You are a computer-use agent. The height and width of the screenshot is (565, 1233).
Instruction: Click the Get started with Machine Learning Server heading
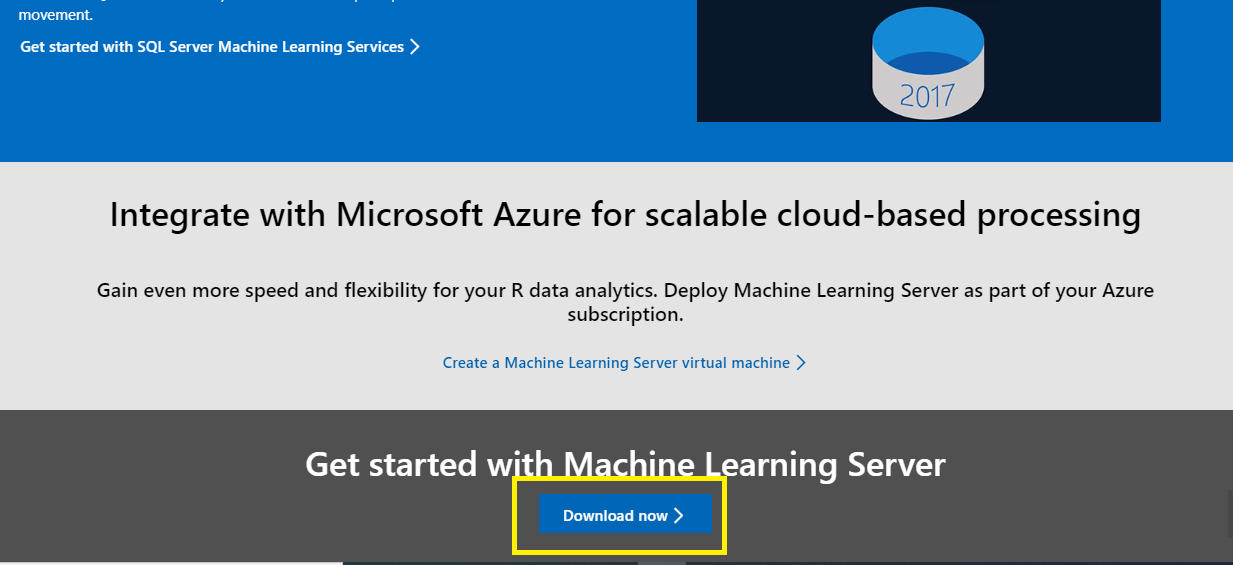tap(625, 464)
